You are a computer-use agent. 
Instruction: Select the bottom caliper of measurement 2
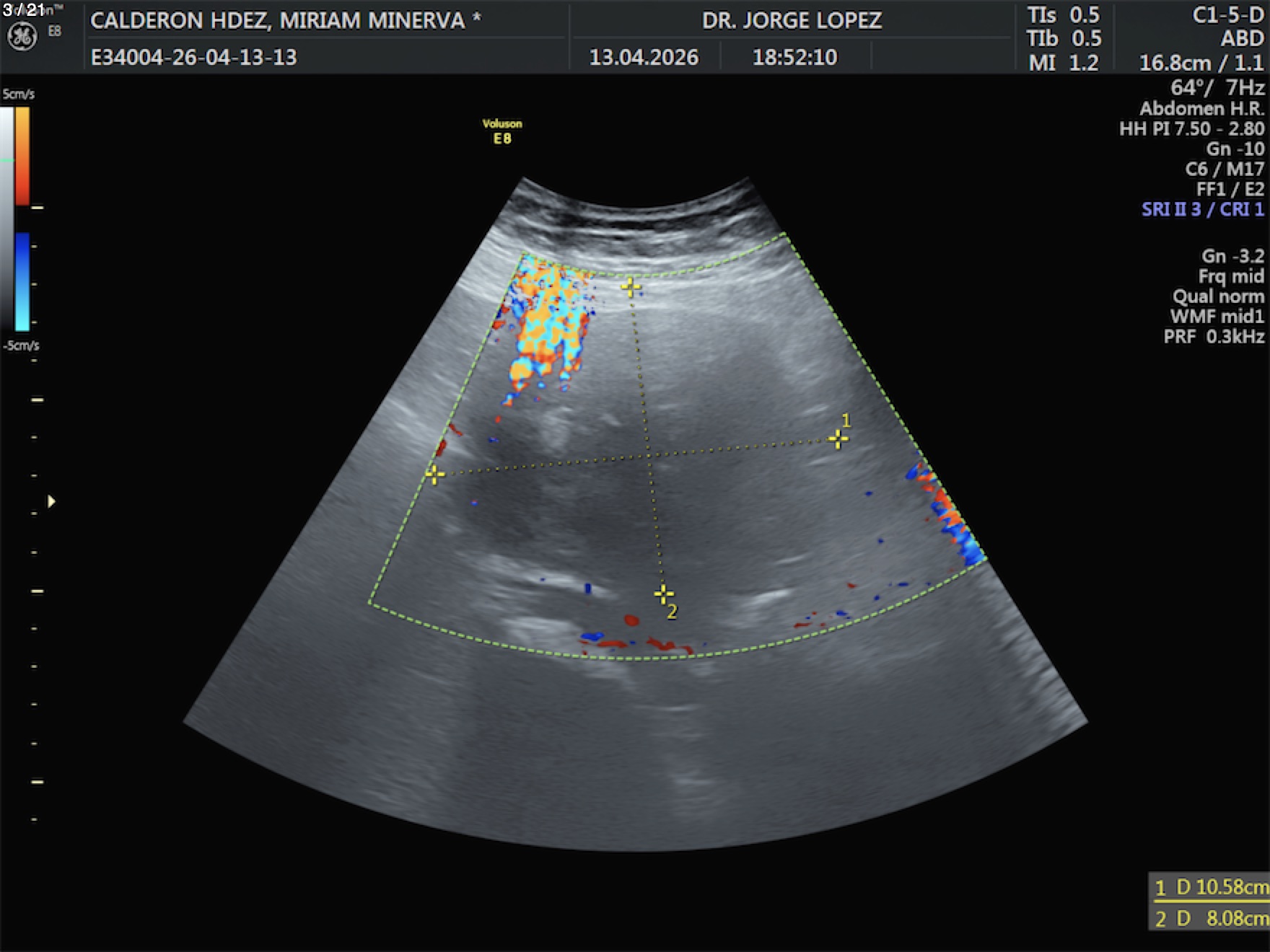point(663,594)
